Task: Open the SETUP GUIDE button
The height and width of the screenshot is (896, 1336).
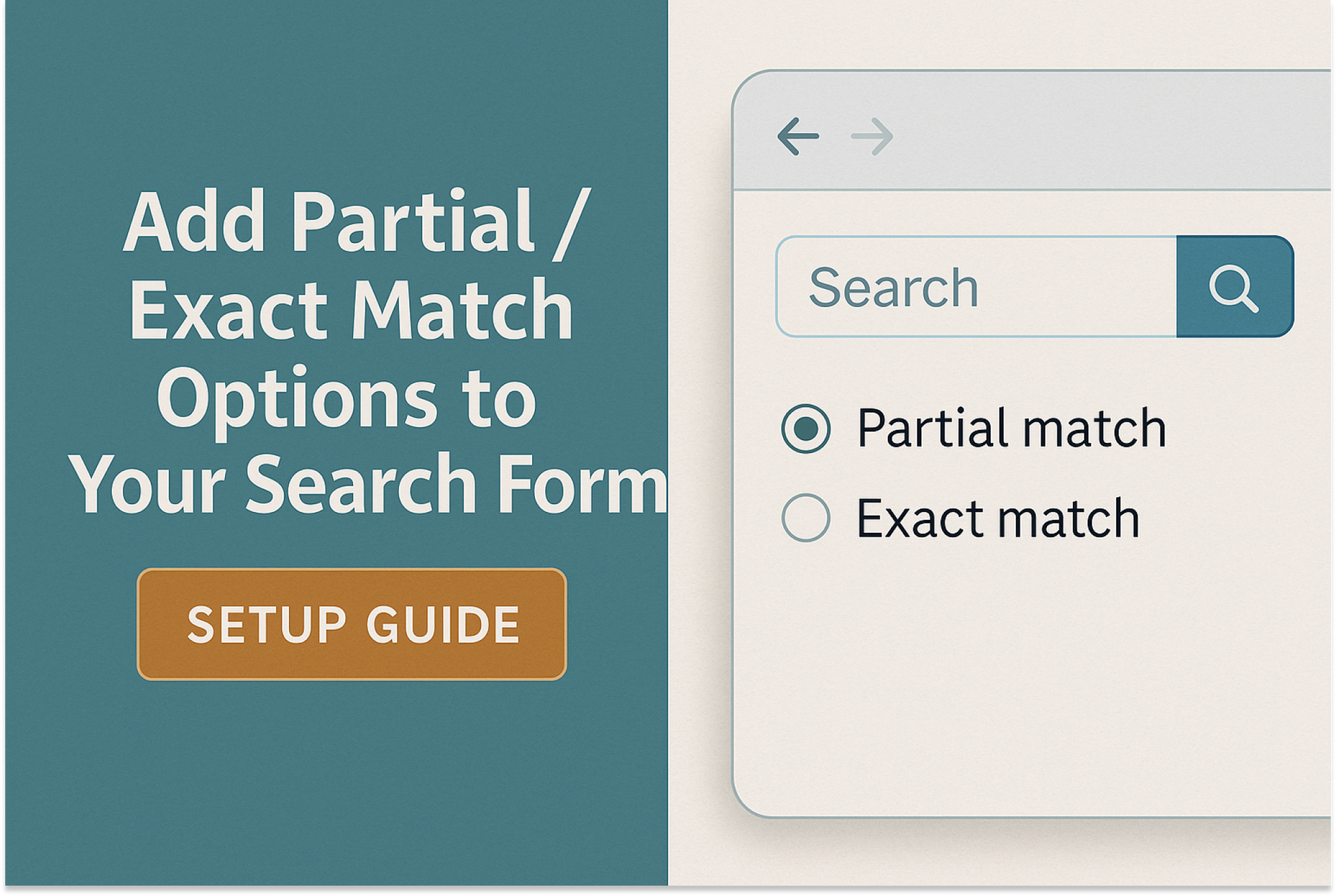Action: click(x=352, y=624)
